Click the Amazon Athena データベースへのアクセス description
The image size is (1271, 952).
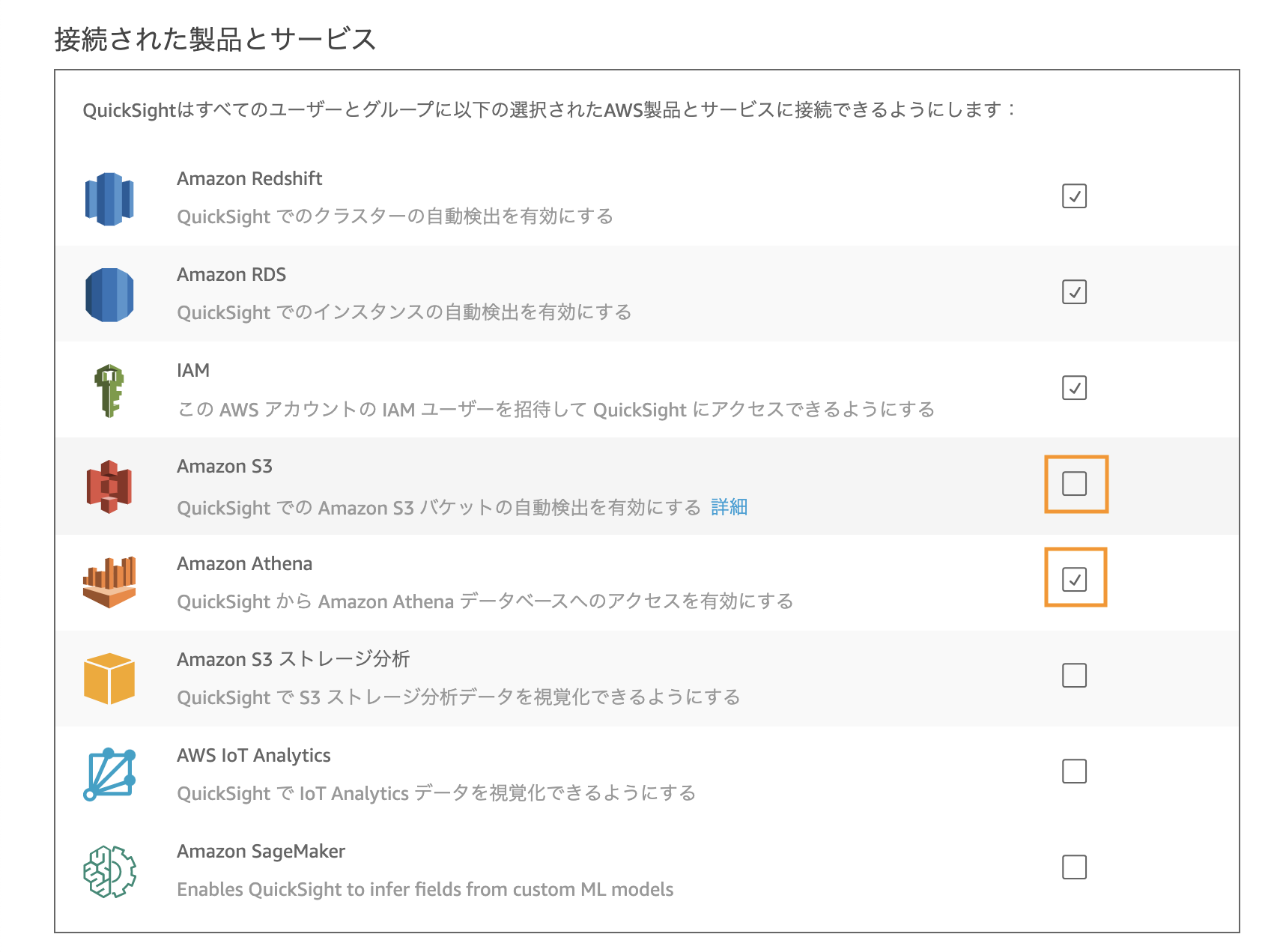(x=485, y=601)
